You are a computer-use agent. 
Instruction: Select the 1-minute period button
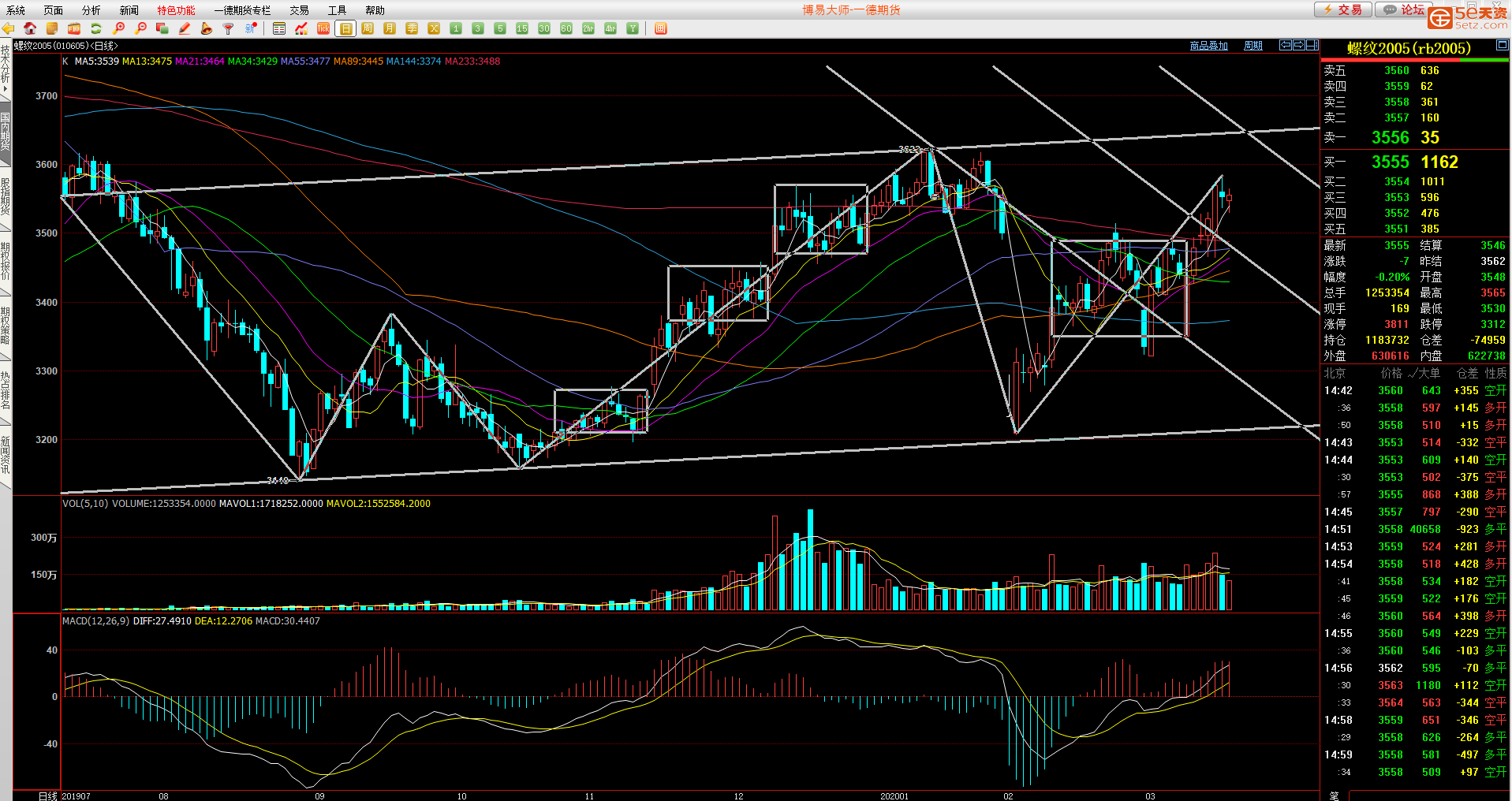(456, 28)
